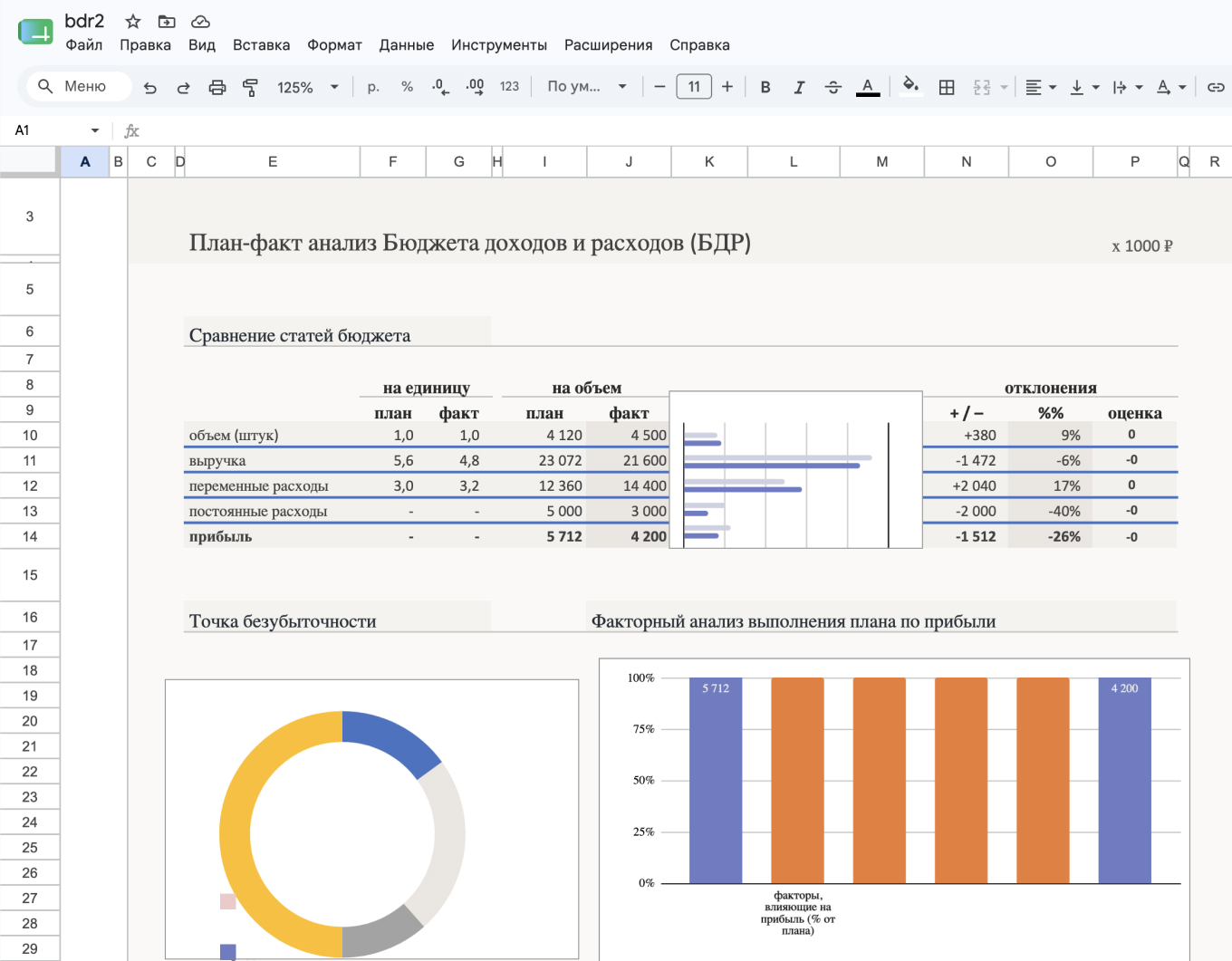Screen dimensions: 1232x961
Task: Open the Данные menu
Action: [x=406, y=45]
